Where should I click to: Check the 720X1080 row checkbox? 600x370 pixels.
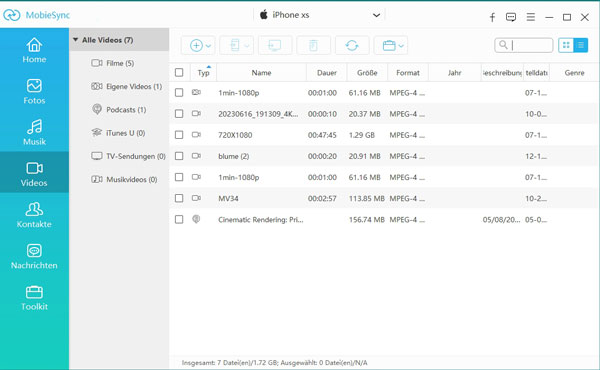pos(179,135)
